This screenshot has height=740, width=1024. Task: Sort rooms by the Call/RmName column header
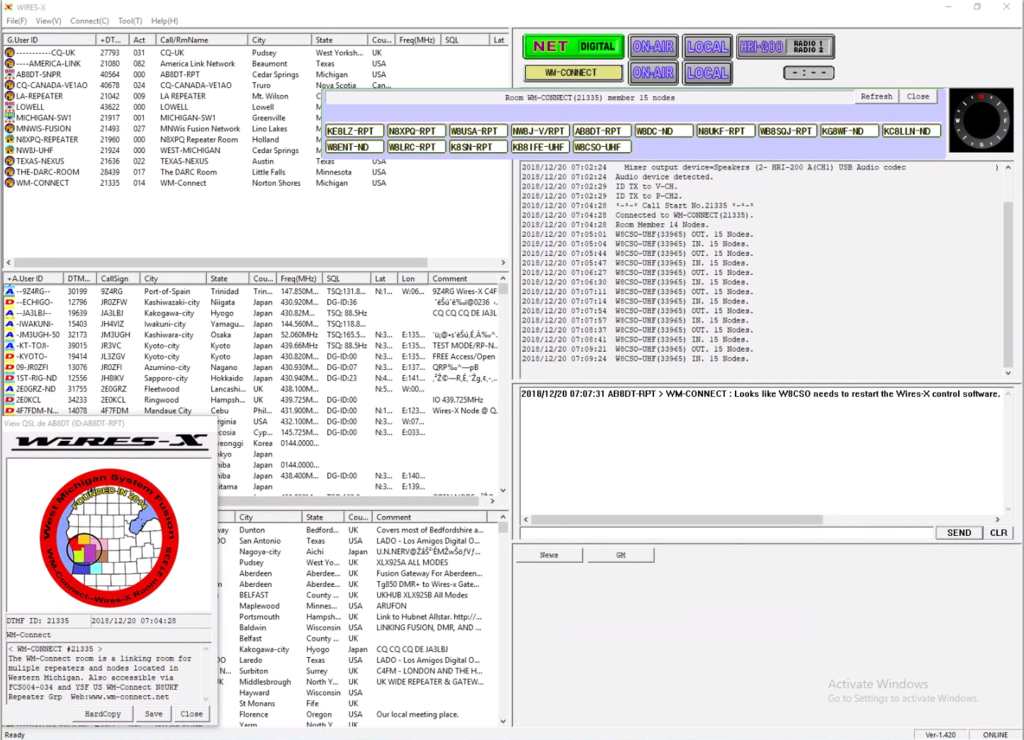(201, 40)
